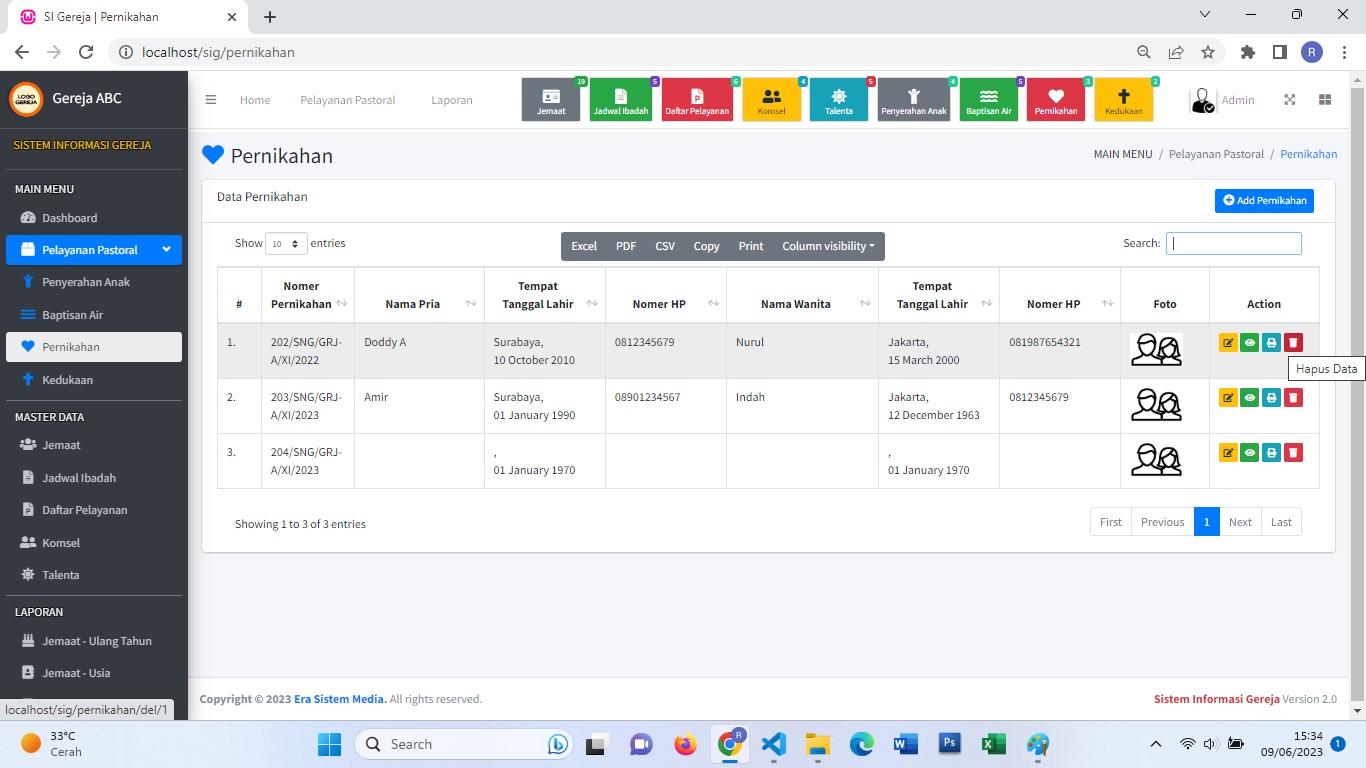Click the yellow Komsel shortcut tile

coord(771,100)
